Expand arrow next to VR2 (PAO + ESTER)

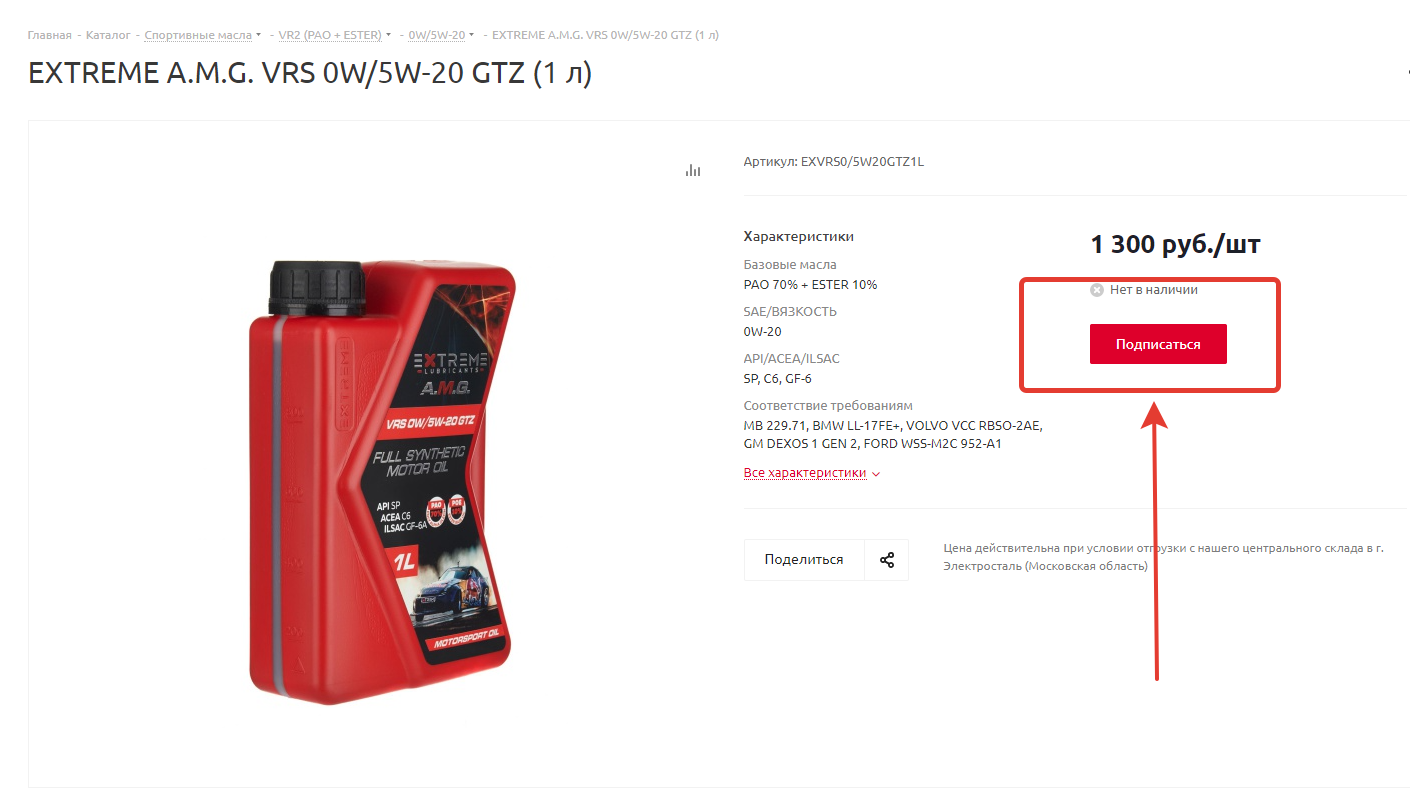point(389,35)
